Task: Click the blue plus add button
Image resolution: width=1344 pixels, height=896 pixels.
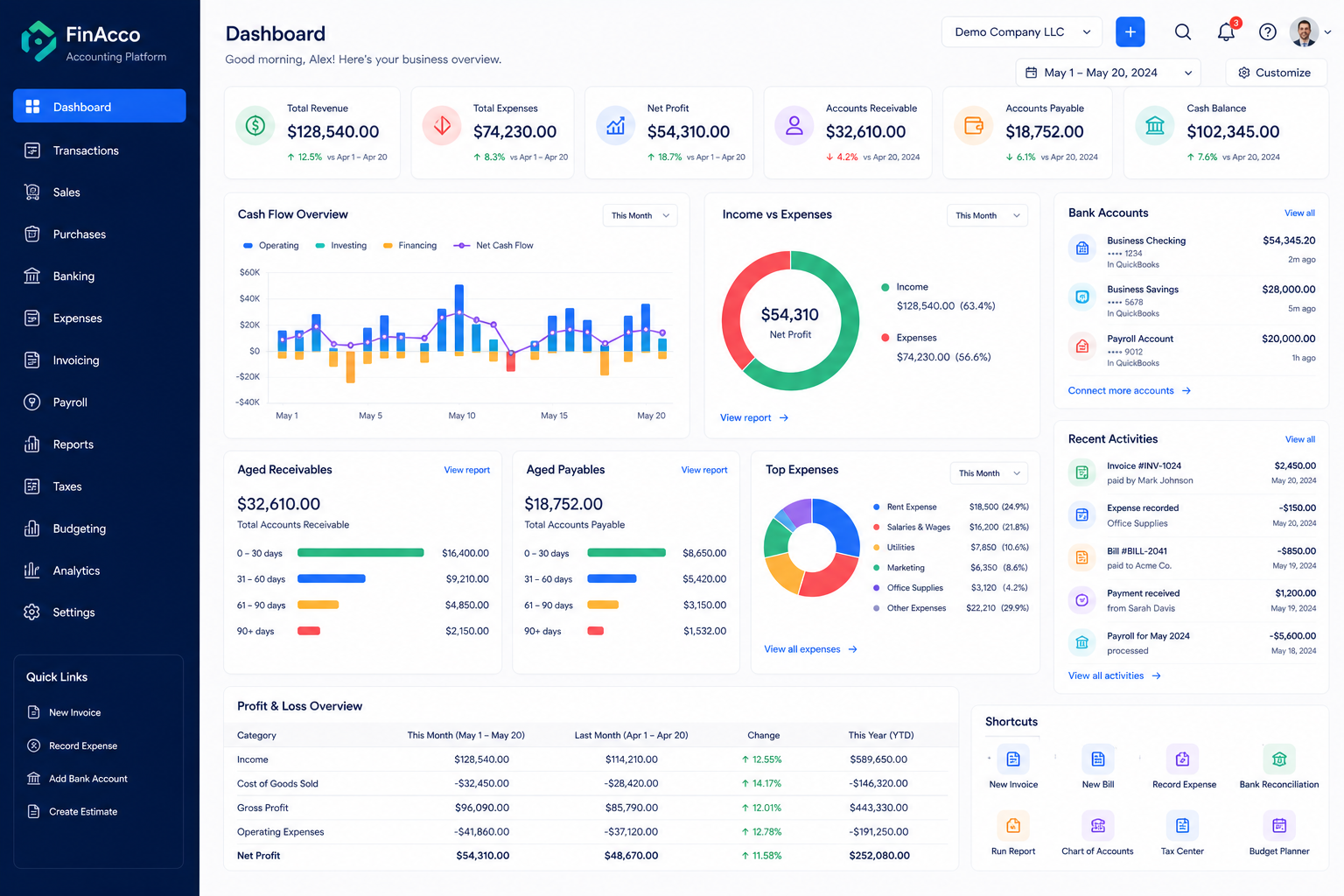Action: click(x=1130, y=31)
